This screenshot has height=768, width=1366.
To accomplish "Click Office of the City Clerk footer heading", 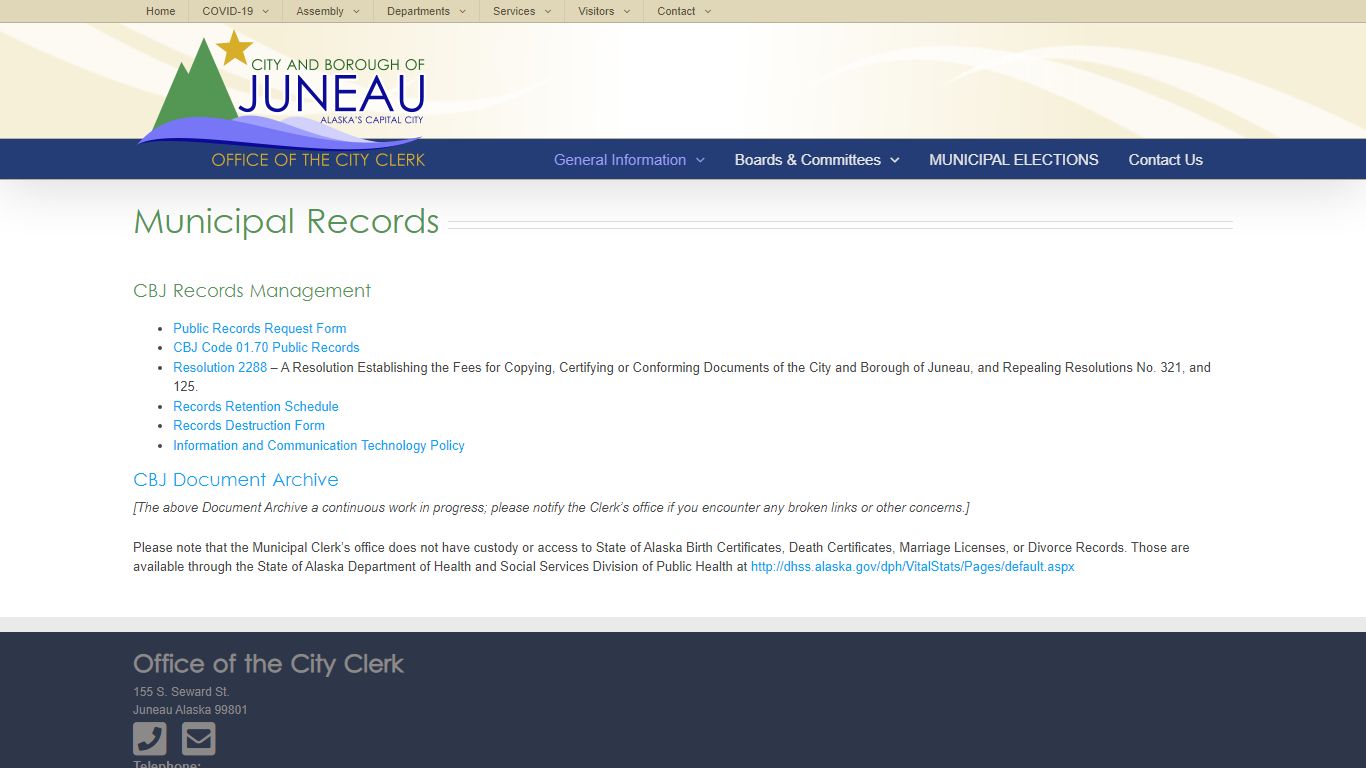I will pos(268,664).
